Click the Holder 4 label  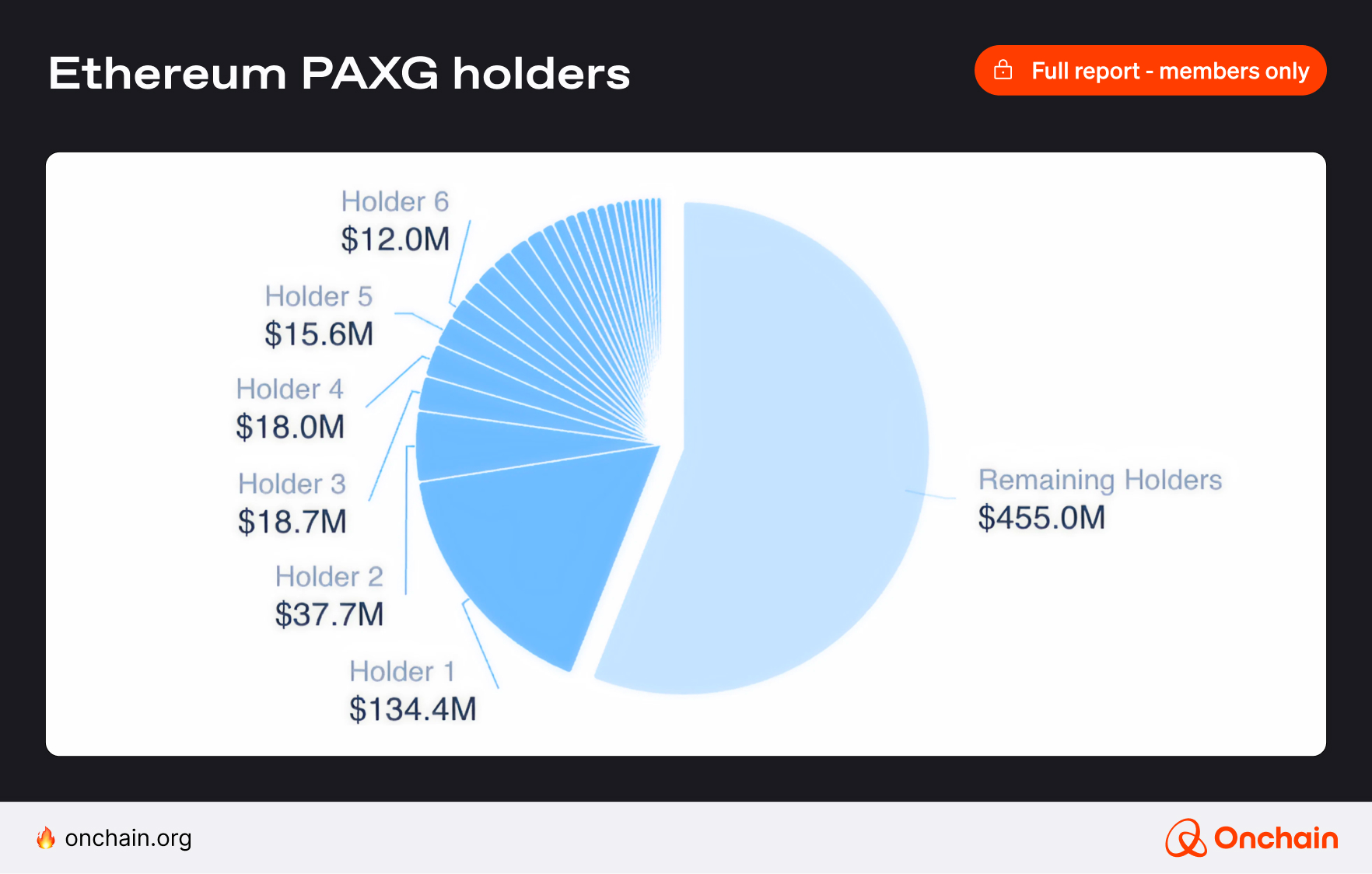tap(289, 389)
